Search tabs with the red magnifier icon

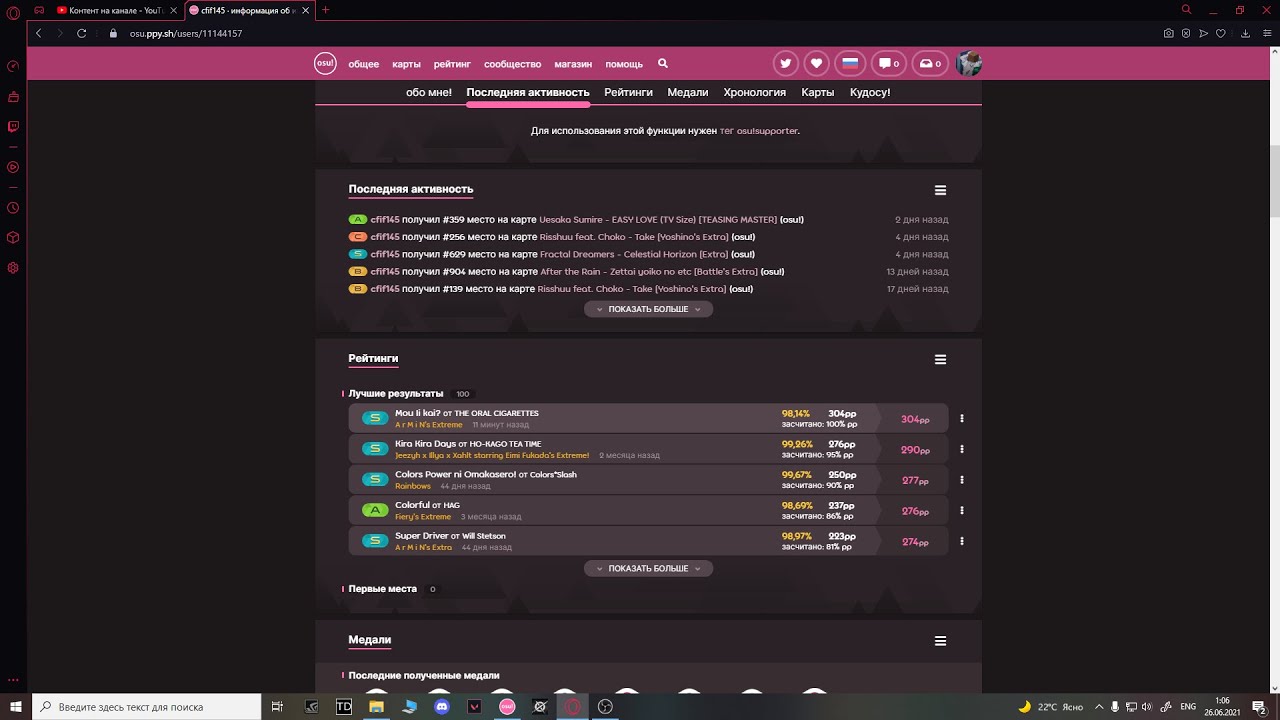[x=1186, y=10]
